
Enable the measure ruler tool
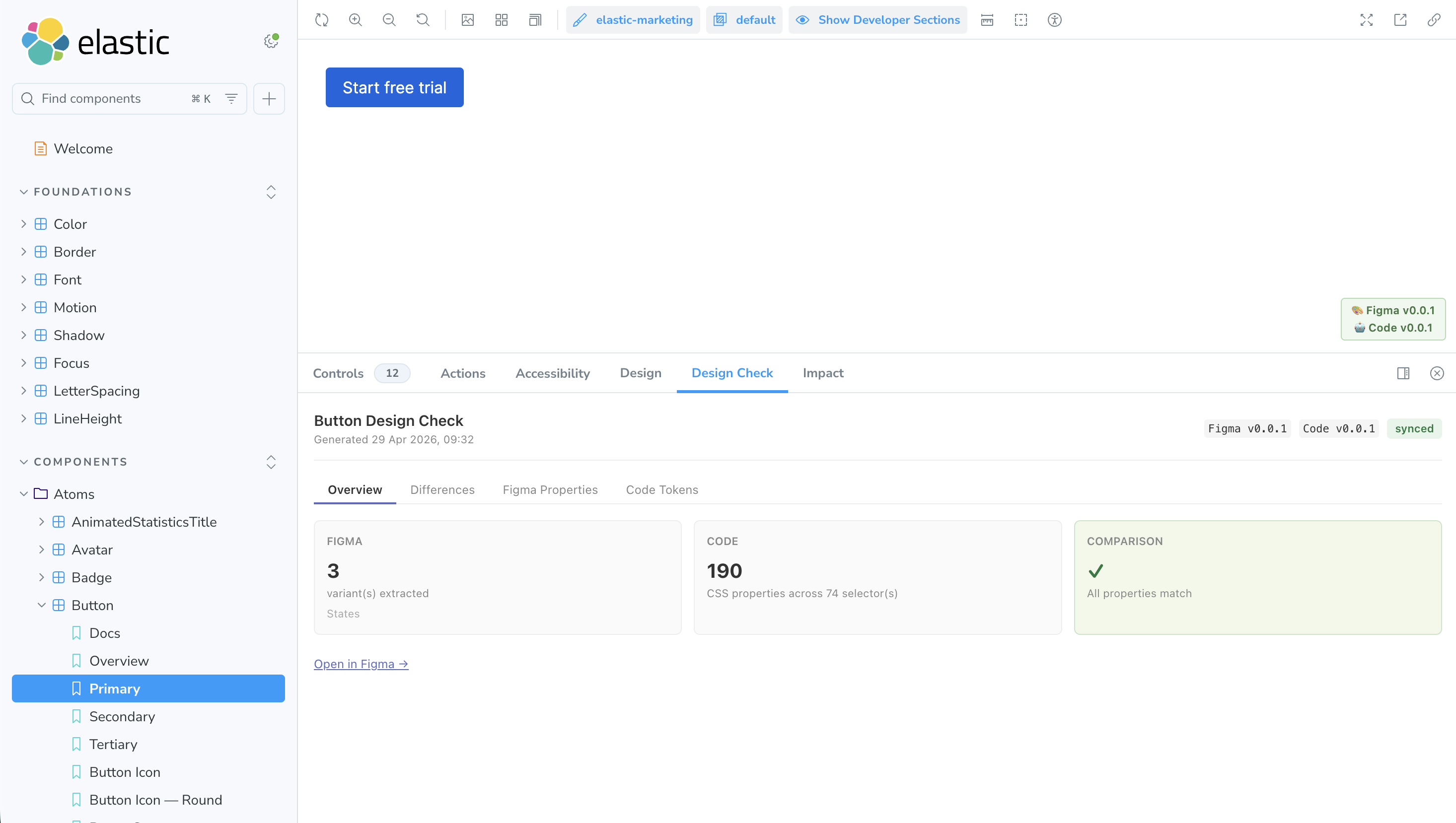[x=987, y=20]
